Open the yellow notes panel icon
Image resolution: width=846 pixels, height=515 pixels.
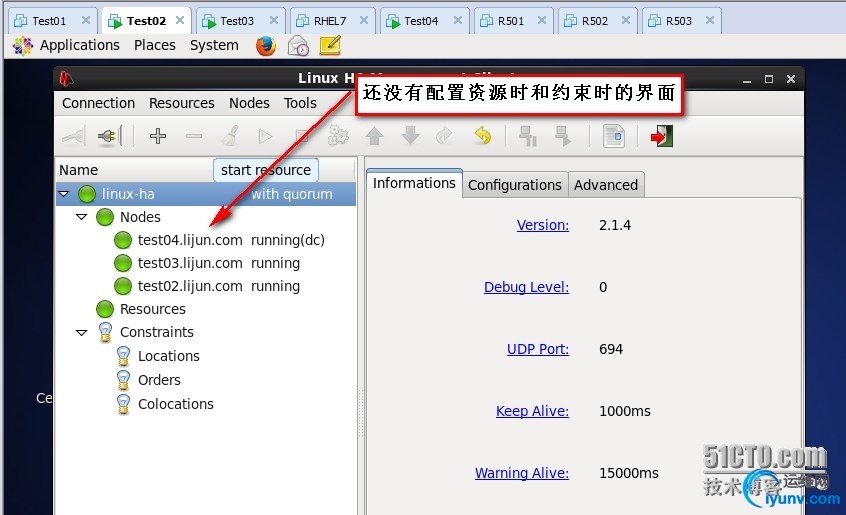pyautogui.click(x=330, y=45)
